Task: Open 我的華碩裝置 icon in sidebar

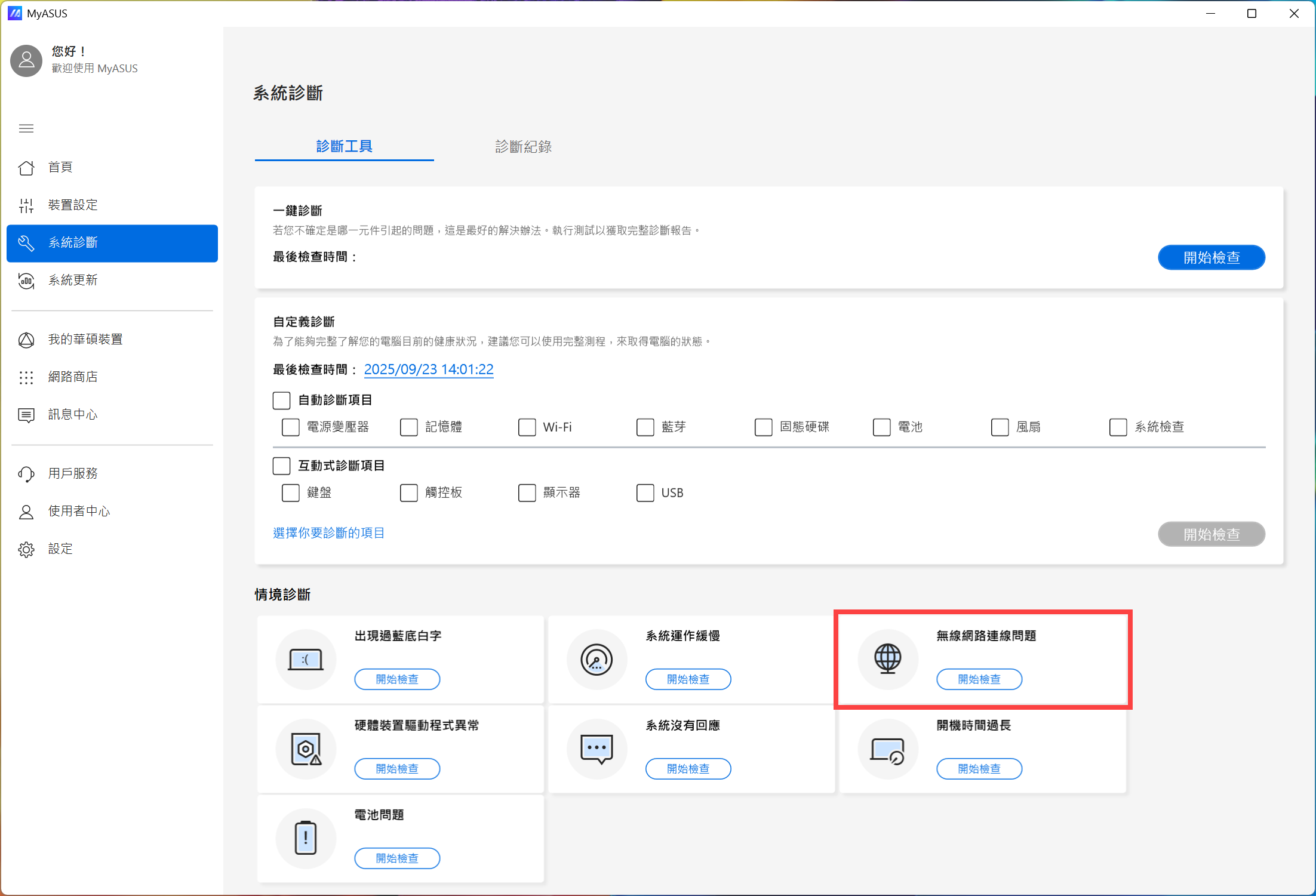Action: pyautogui.click(x=26, y=340)
